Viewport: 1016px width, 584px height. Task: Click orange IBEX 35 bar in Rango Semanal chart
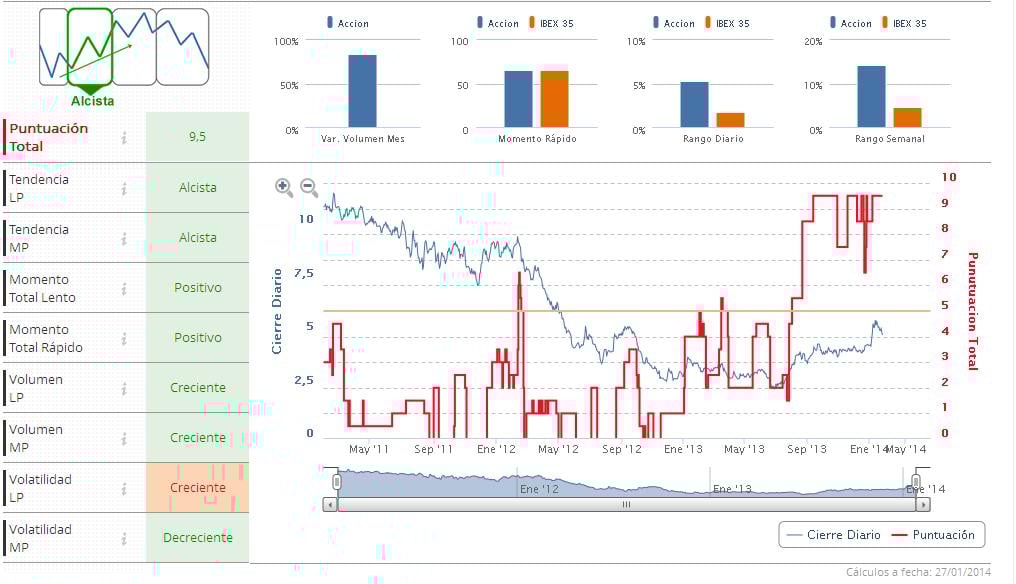click(907, 118)
